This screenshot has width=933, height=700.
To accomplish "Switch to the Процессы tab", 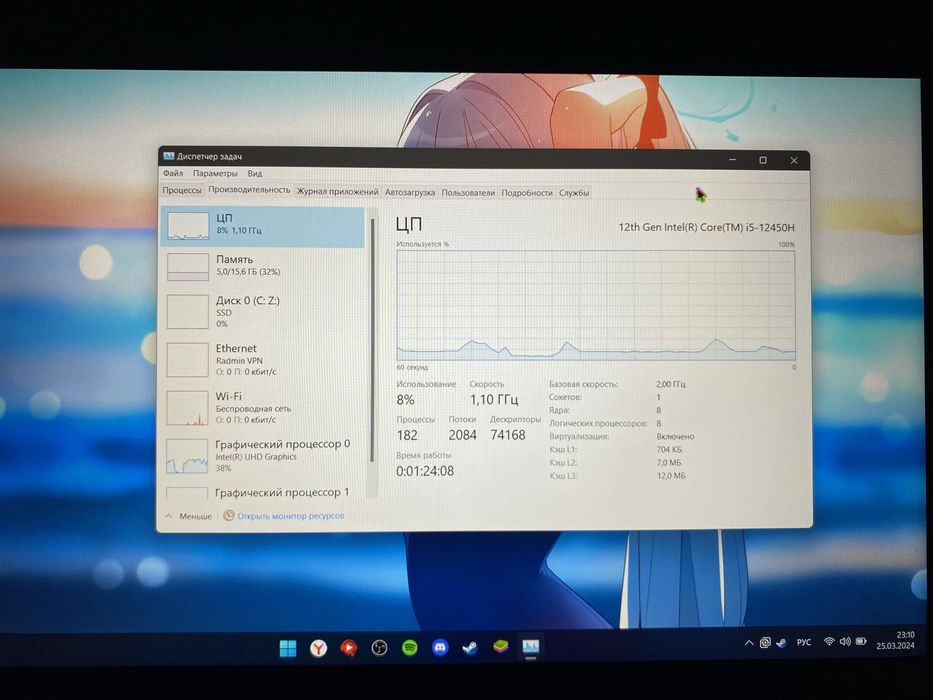I will coord(182,190).
